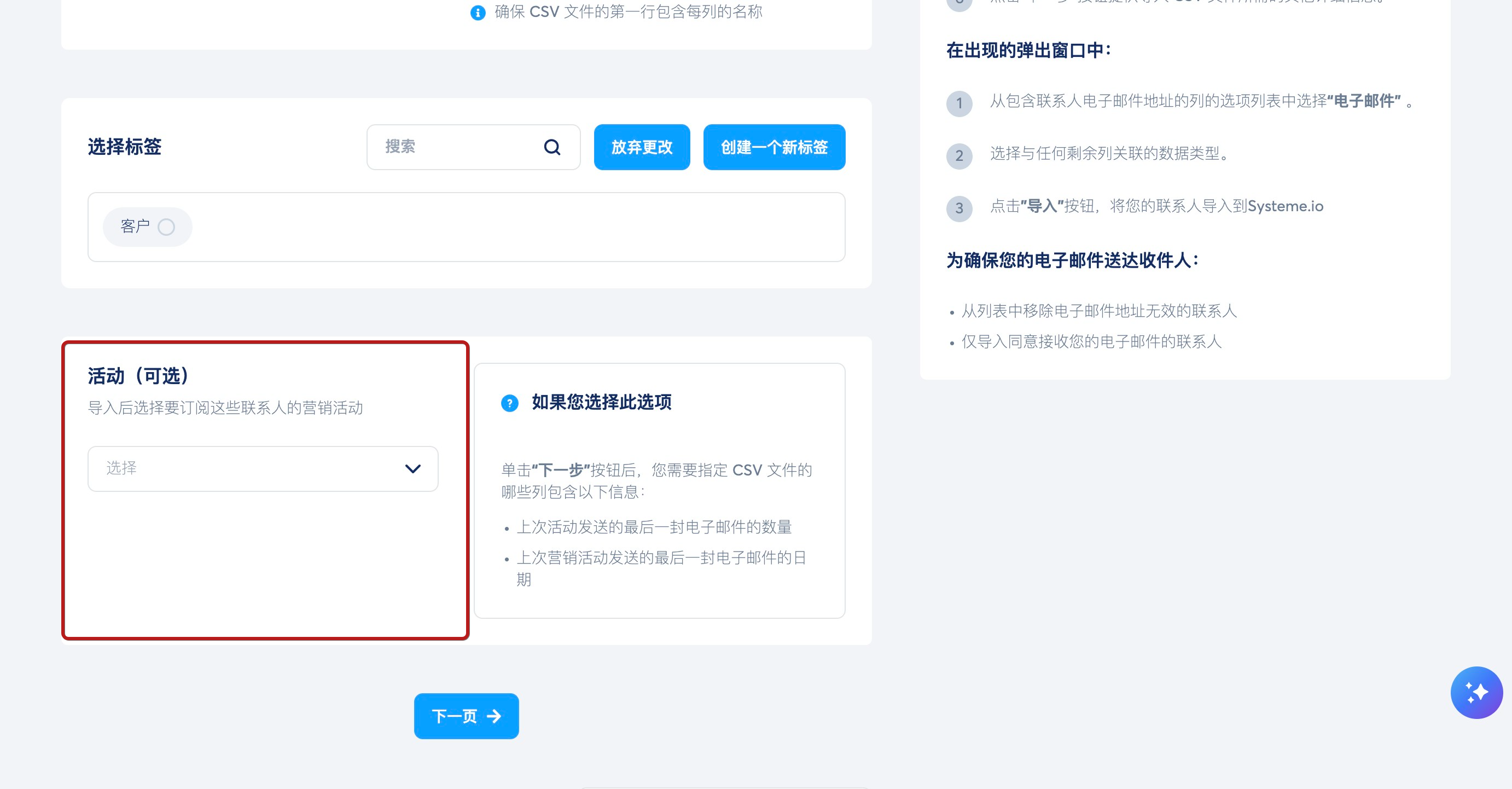Click the 选择标签 section heading
Viewport: 1512px width, 789px height.
click(x=124, y=147)
